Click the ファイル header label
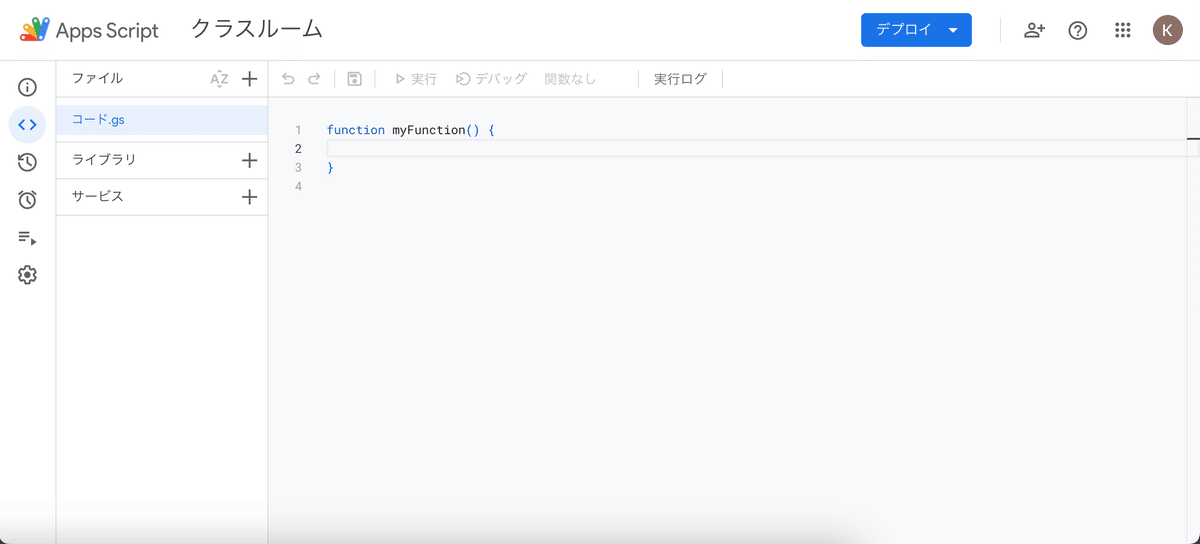 tap(97, 78)
